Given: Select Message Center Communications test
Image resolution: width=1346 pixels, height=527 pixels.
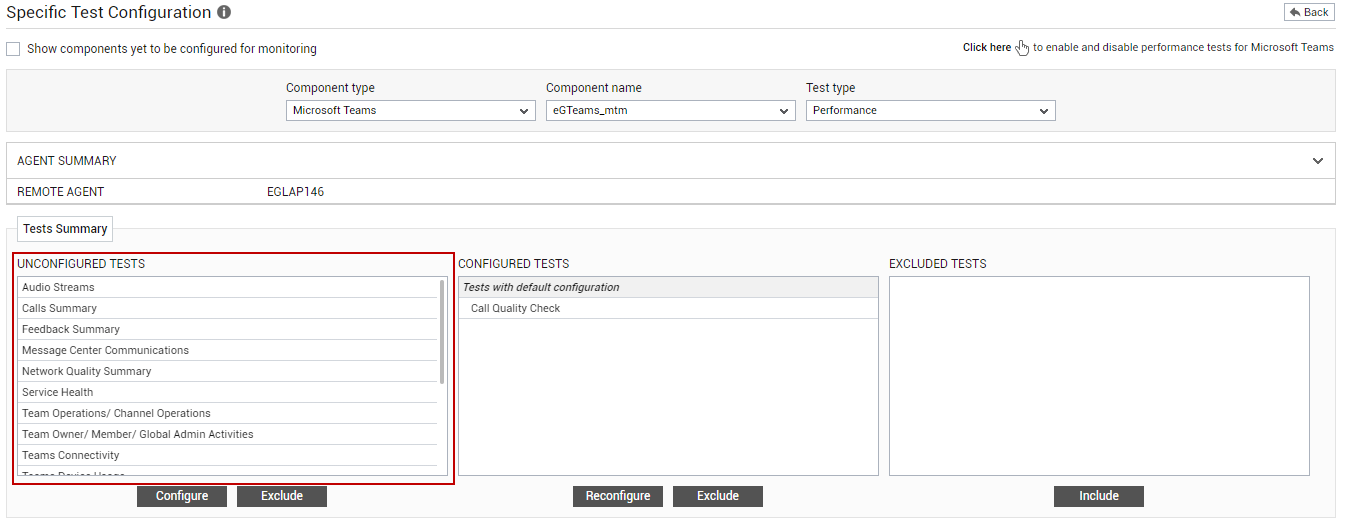Looking at the screenshot, I should point(229,350).
